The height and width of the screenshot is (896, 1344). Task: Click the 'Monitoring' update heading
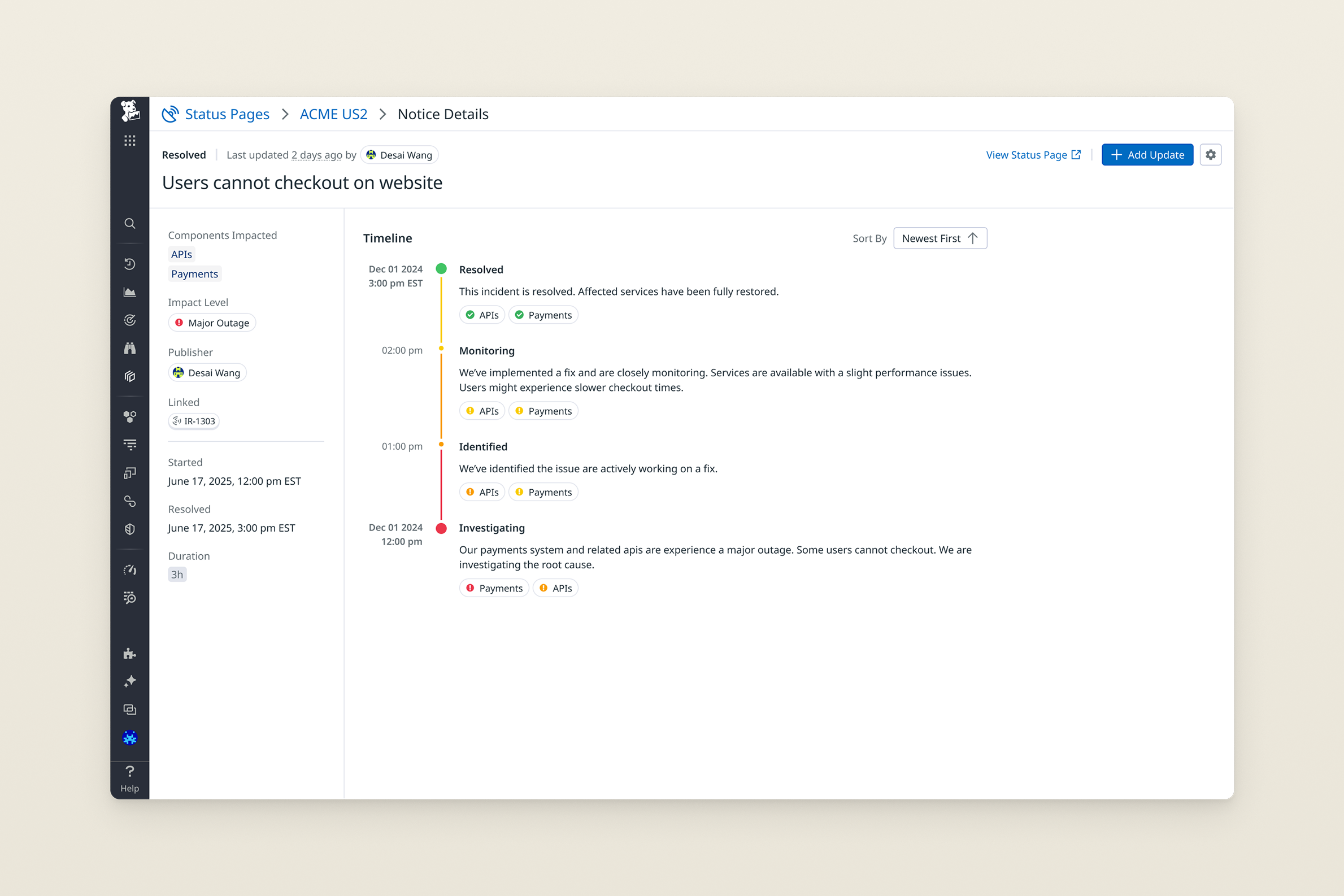(x=487, y=351)
